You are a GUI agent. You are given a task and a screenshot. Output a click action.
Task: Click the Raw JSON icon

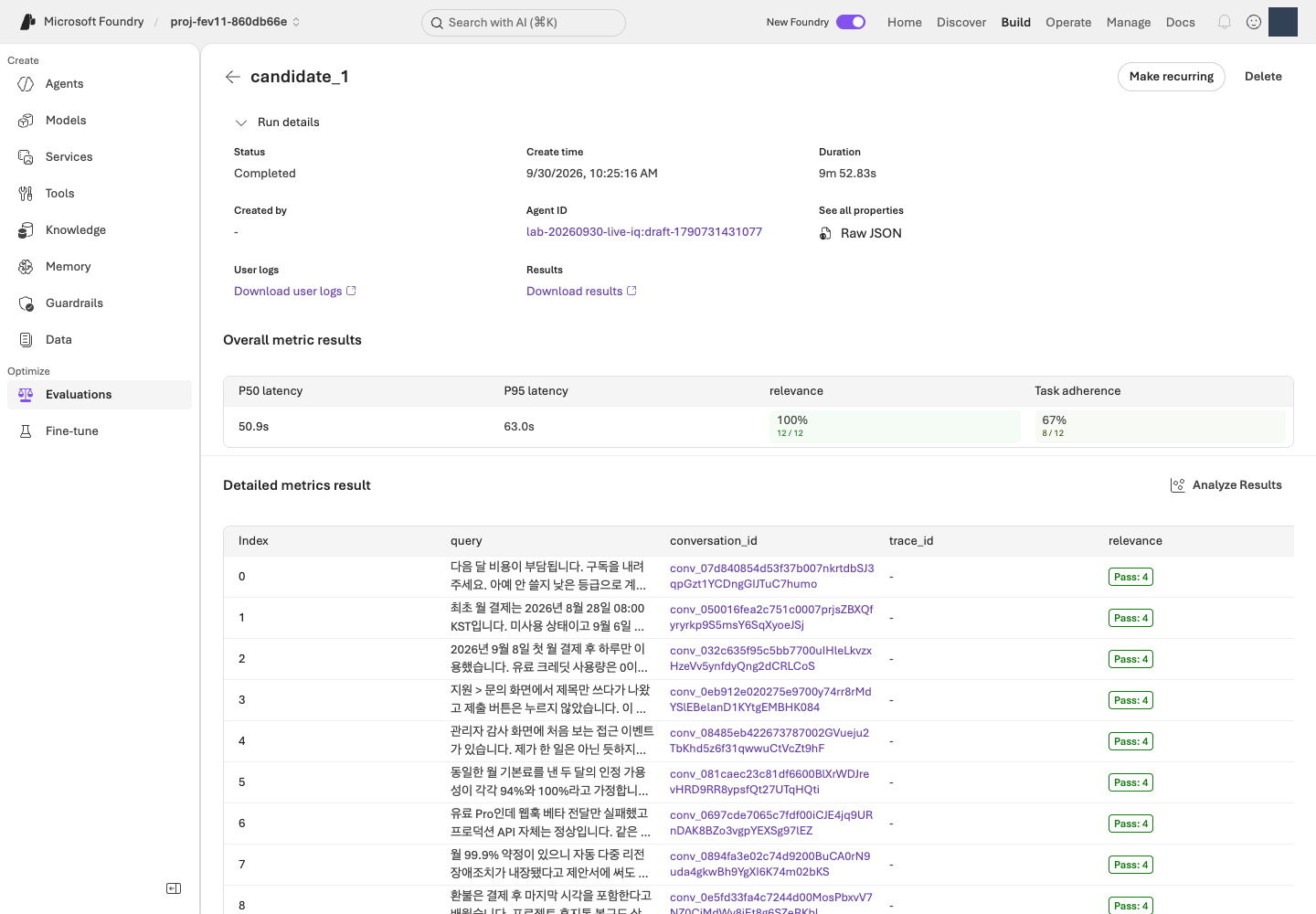pyautogui.click(x=825, y=234)
